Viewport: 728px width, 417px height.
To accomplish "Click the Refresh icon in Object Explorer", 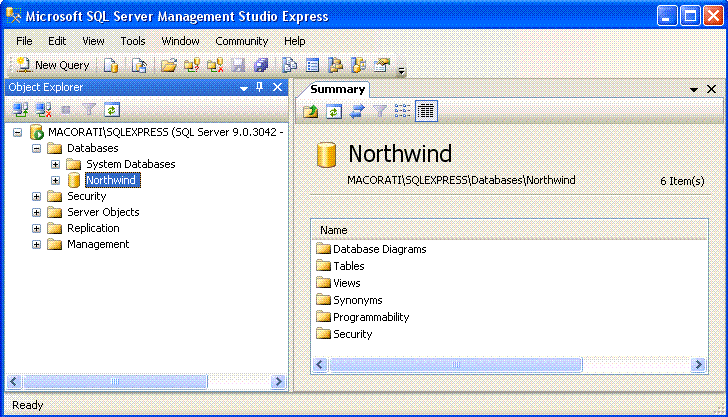I will (112, 110).
